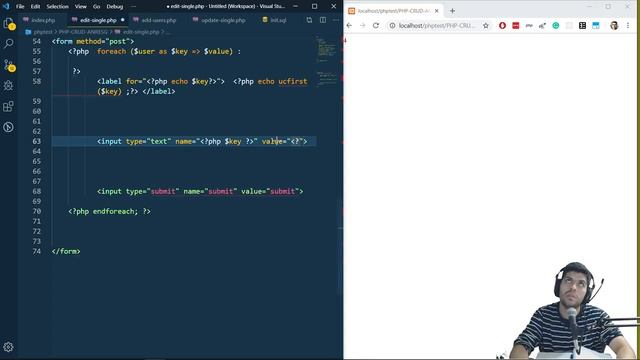Open the View menu

coord(80,7)
